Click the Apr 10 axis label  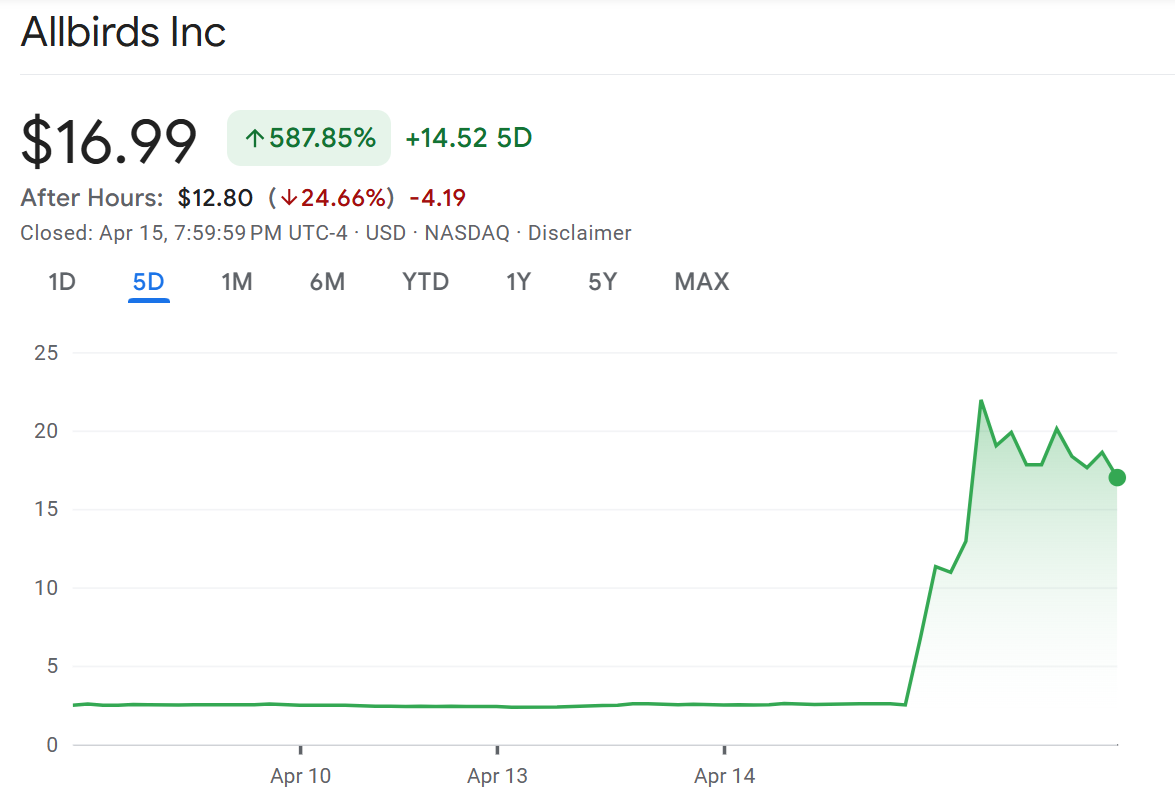[300, 775]
